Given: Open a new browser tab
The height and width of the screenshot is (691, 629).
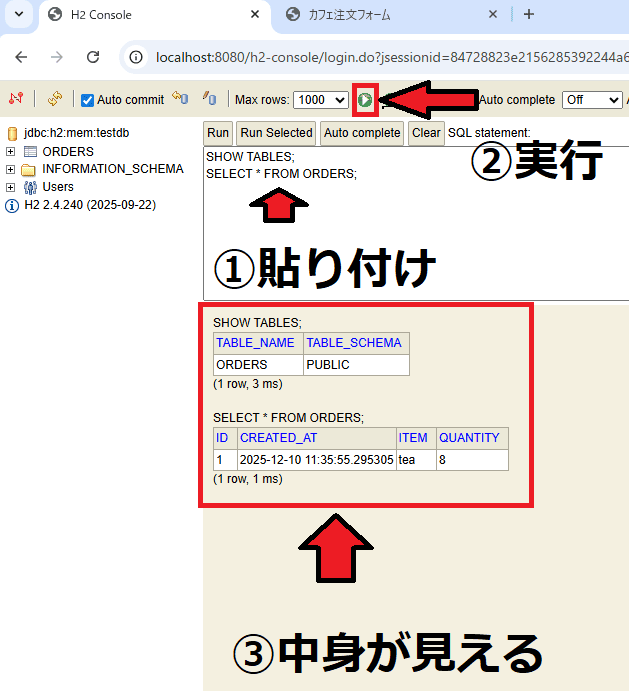Looking at the screenshot, I should (x=529, y=15).
